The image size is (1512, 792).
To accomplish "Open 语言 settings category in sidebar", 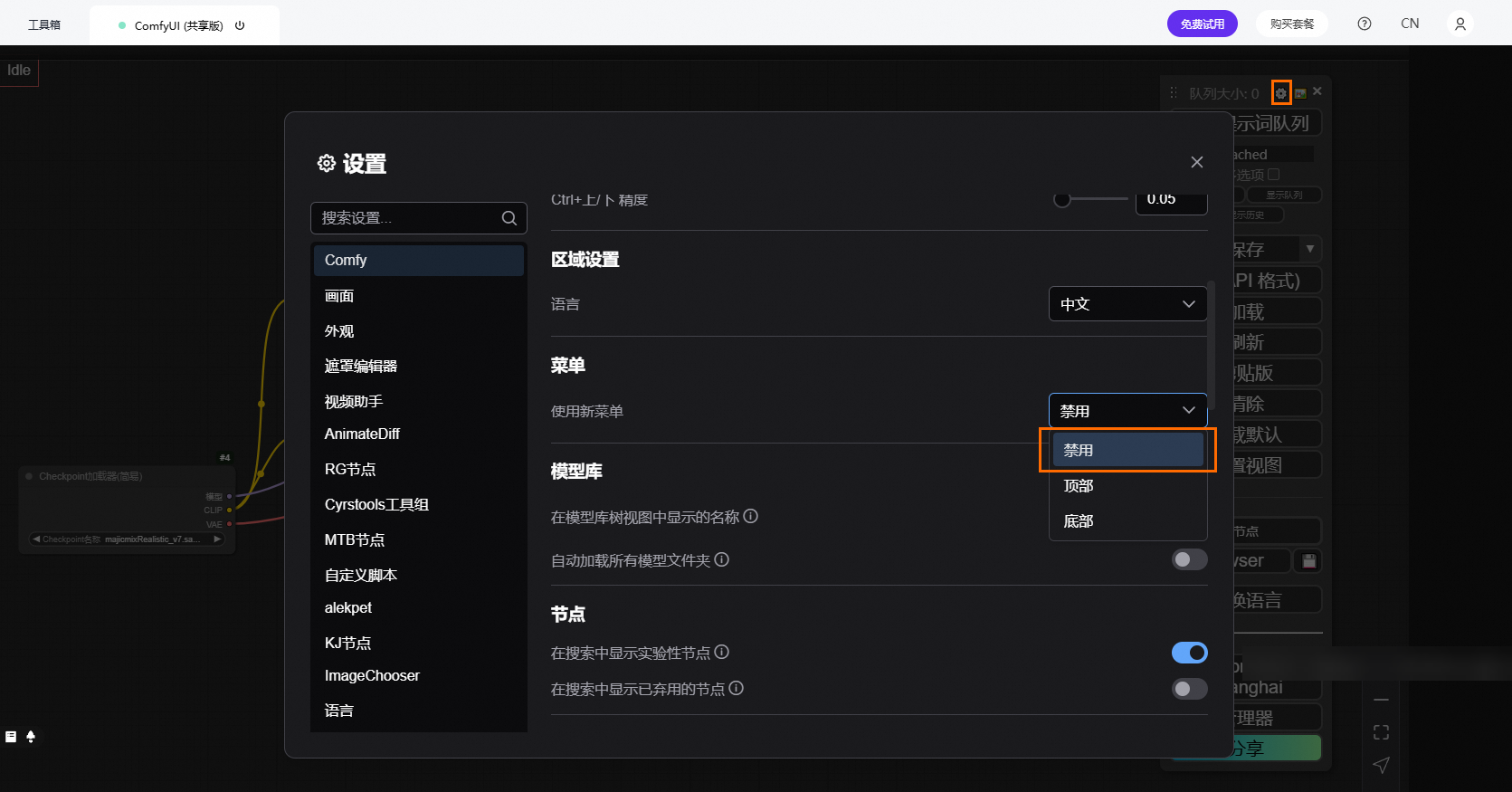I will [419, 711].
